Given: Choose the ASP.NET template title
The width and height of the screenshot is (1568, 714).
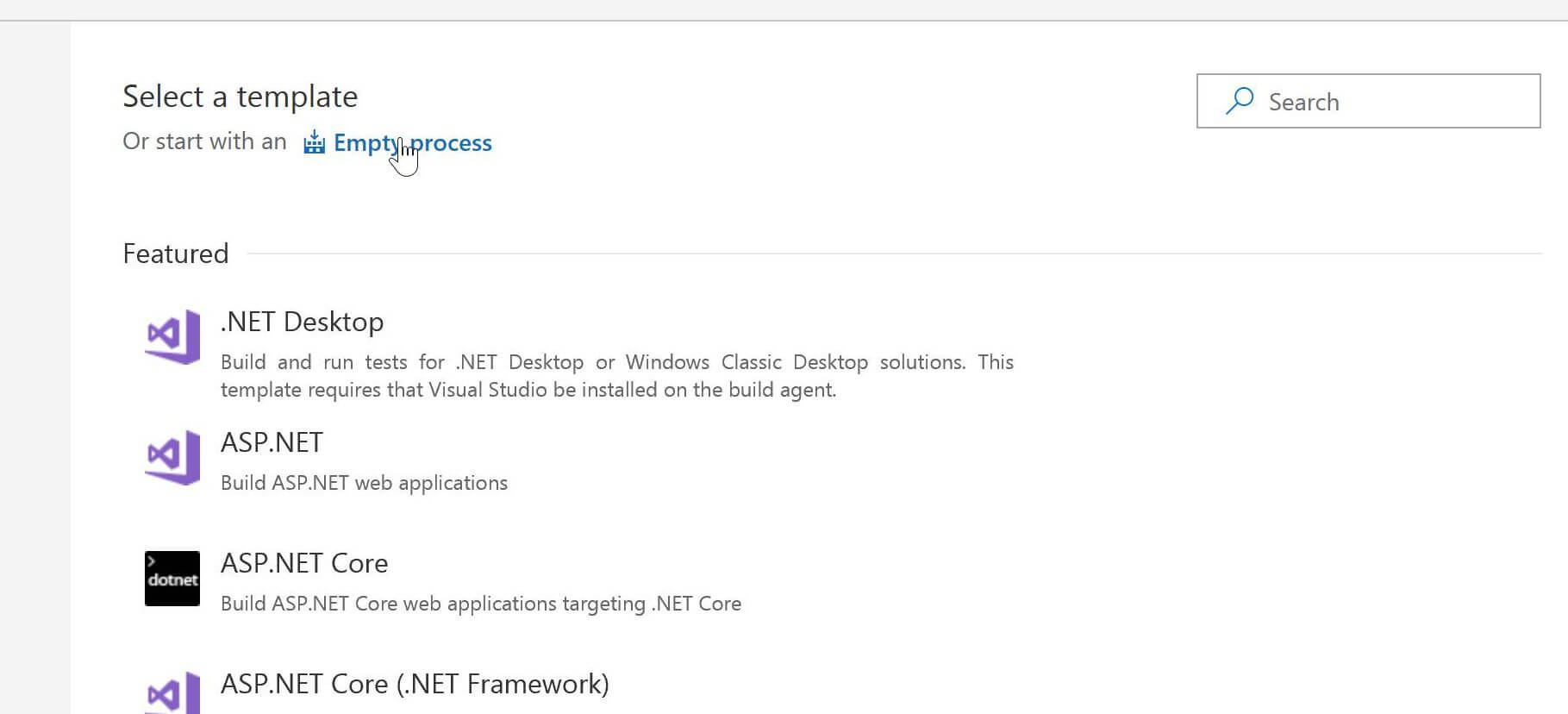Looking at the screenshot, I should point(272,442).
